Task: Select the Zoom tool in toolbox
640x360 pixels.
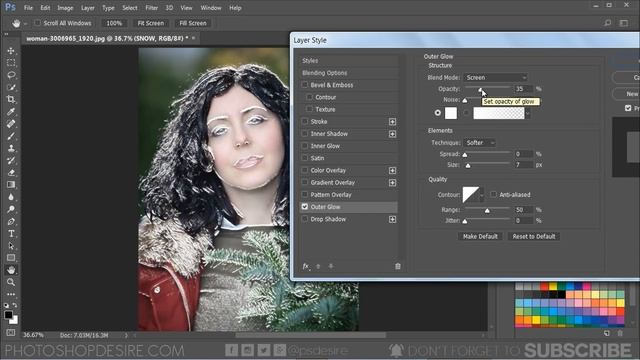Action: tap(11, 282)
